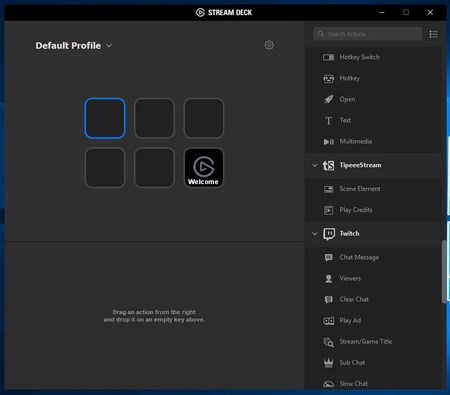This screenshot has width=450, height=395.
Task: Select the Clear Chat action
Action: [x=372, y=299]
